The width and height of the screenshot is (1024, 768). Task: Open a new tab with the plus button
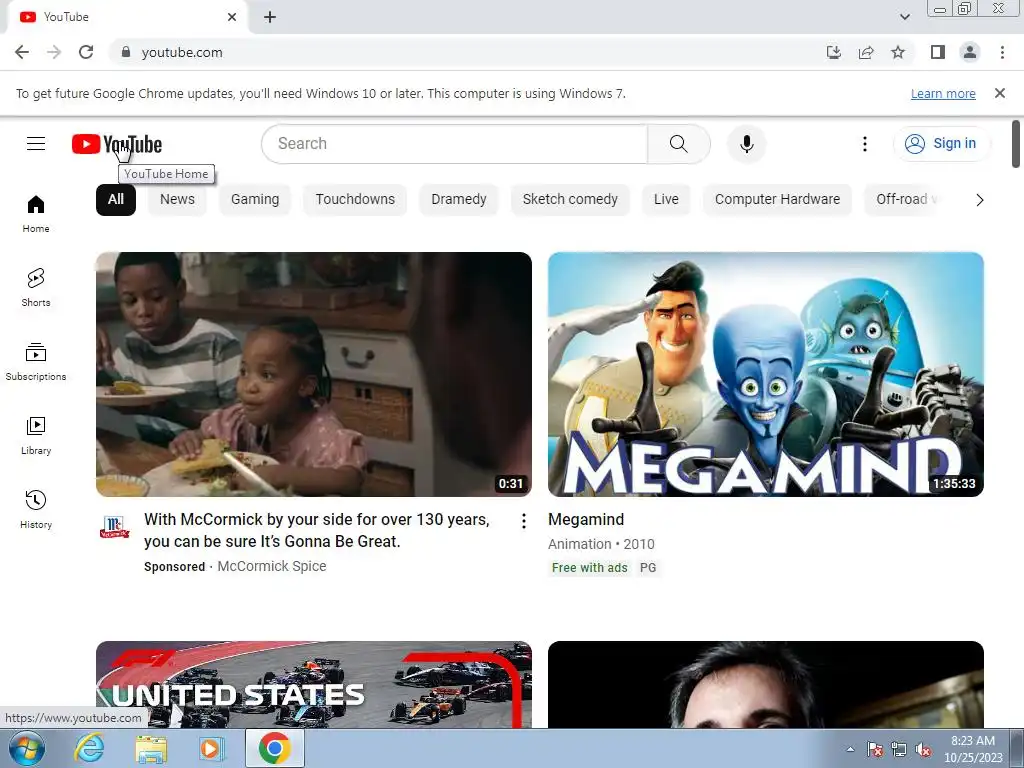pyautogui.click(x=270, y=17)
